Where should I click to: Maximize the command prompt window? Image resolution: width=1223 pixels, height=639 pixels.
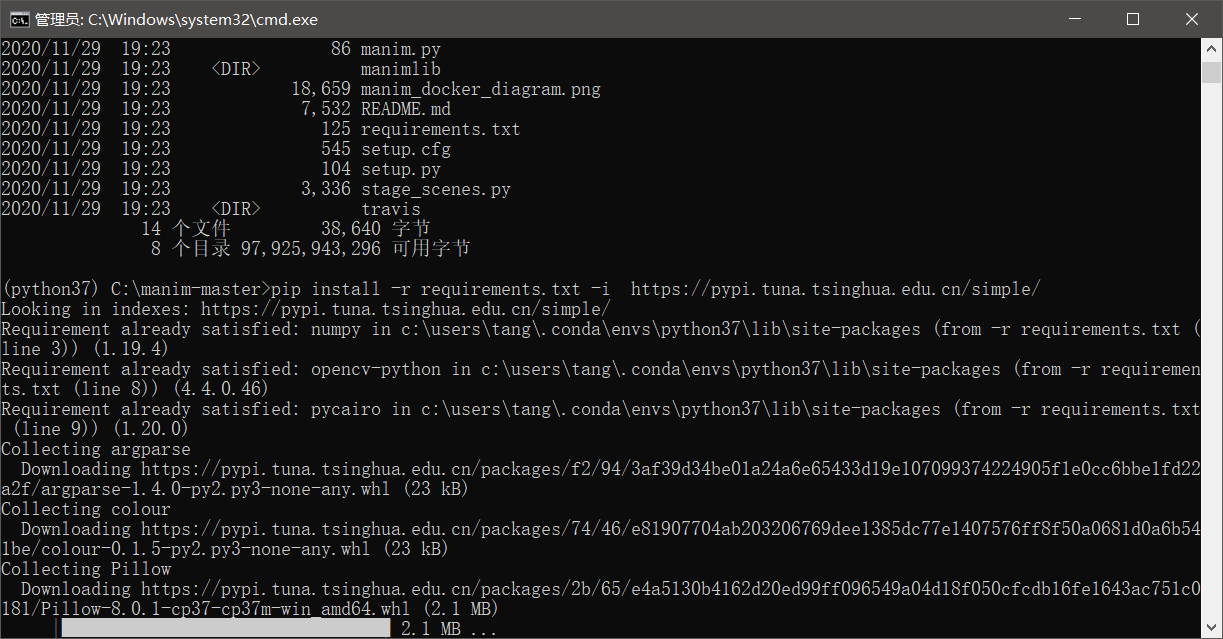pos(1133,19)
